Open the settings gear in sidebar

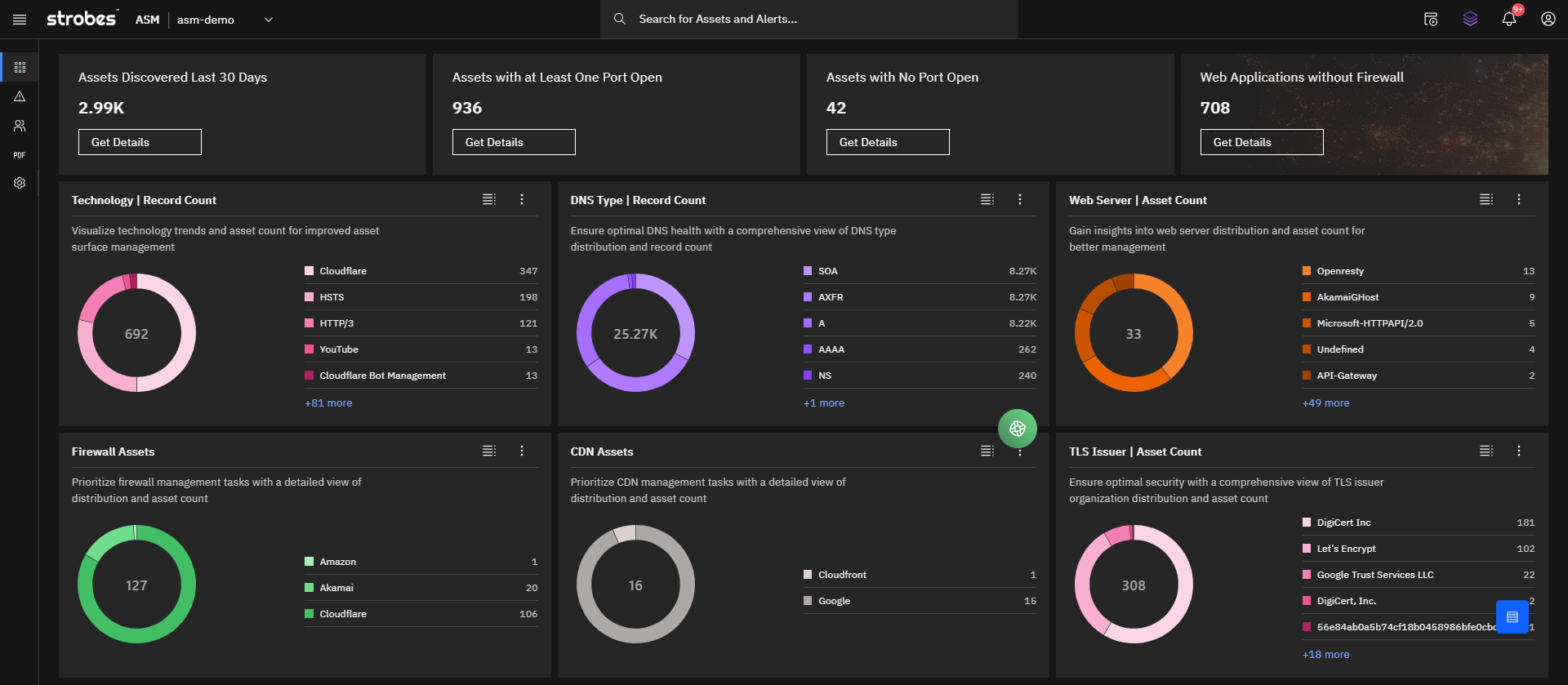pyautogui.click(x=20, y=183)
